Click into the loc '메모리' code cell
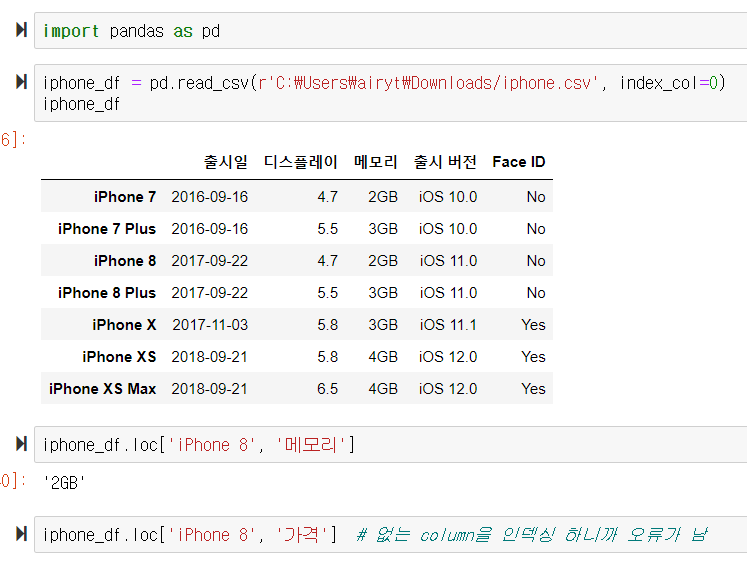This screenshot has width=747, height=570. coord(391,445)
